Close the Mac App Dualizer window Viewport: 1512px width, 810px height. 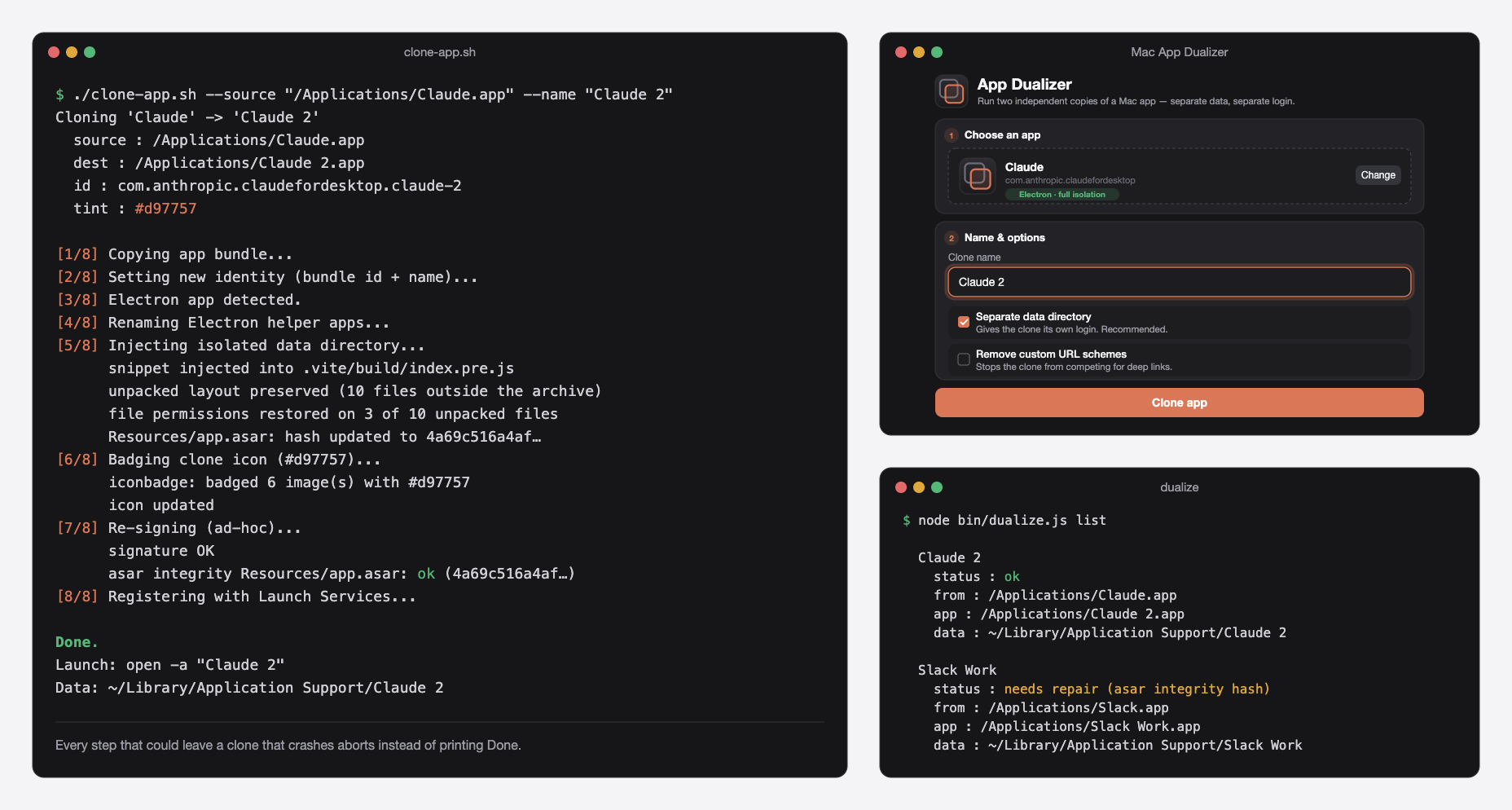(901, 52)
